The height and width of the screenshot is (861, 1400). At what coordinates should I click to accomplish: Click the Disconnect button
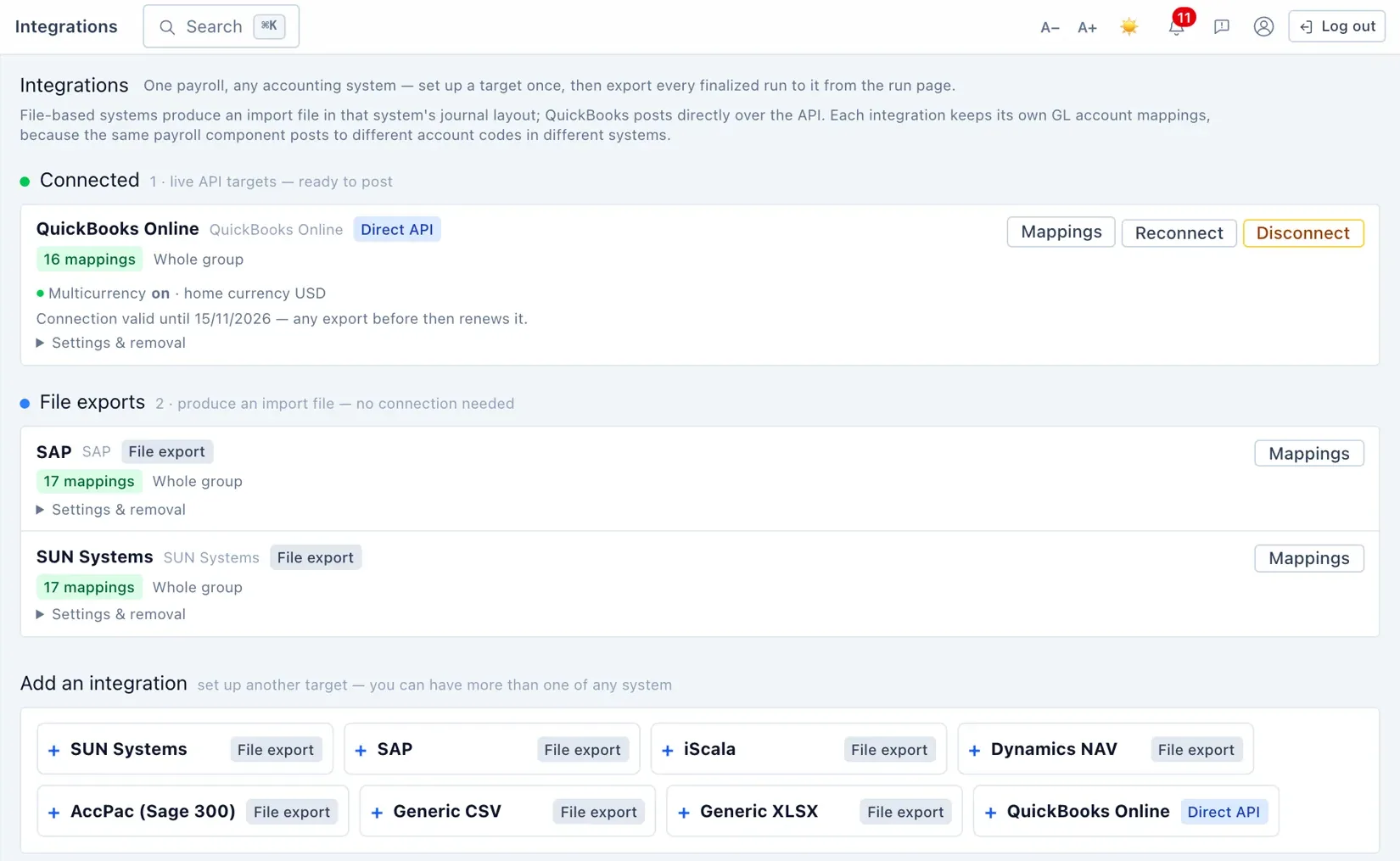click(1302, 233)
